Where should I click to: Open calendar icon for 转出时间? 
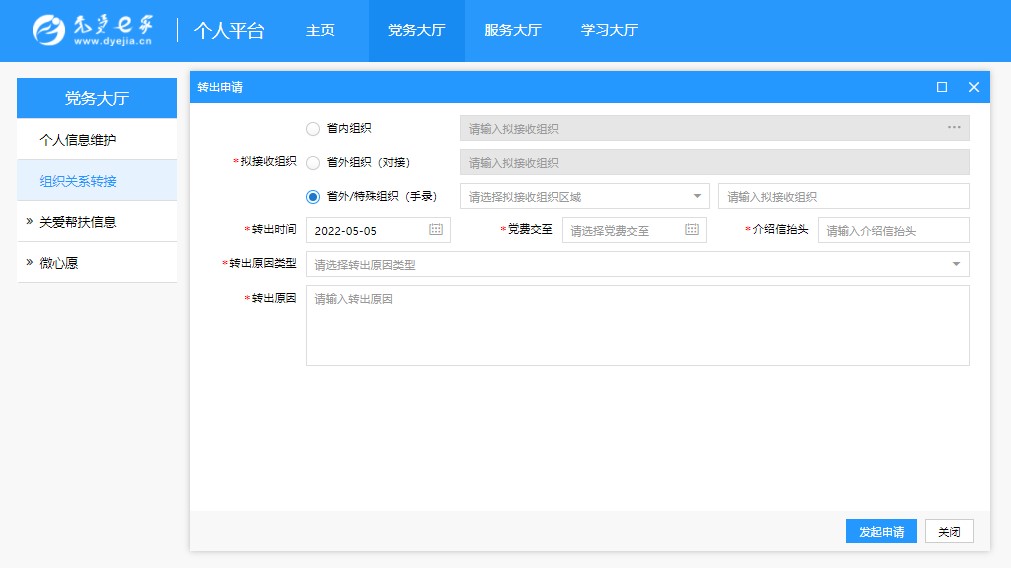(436, 230)
